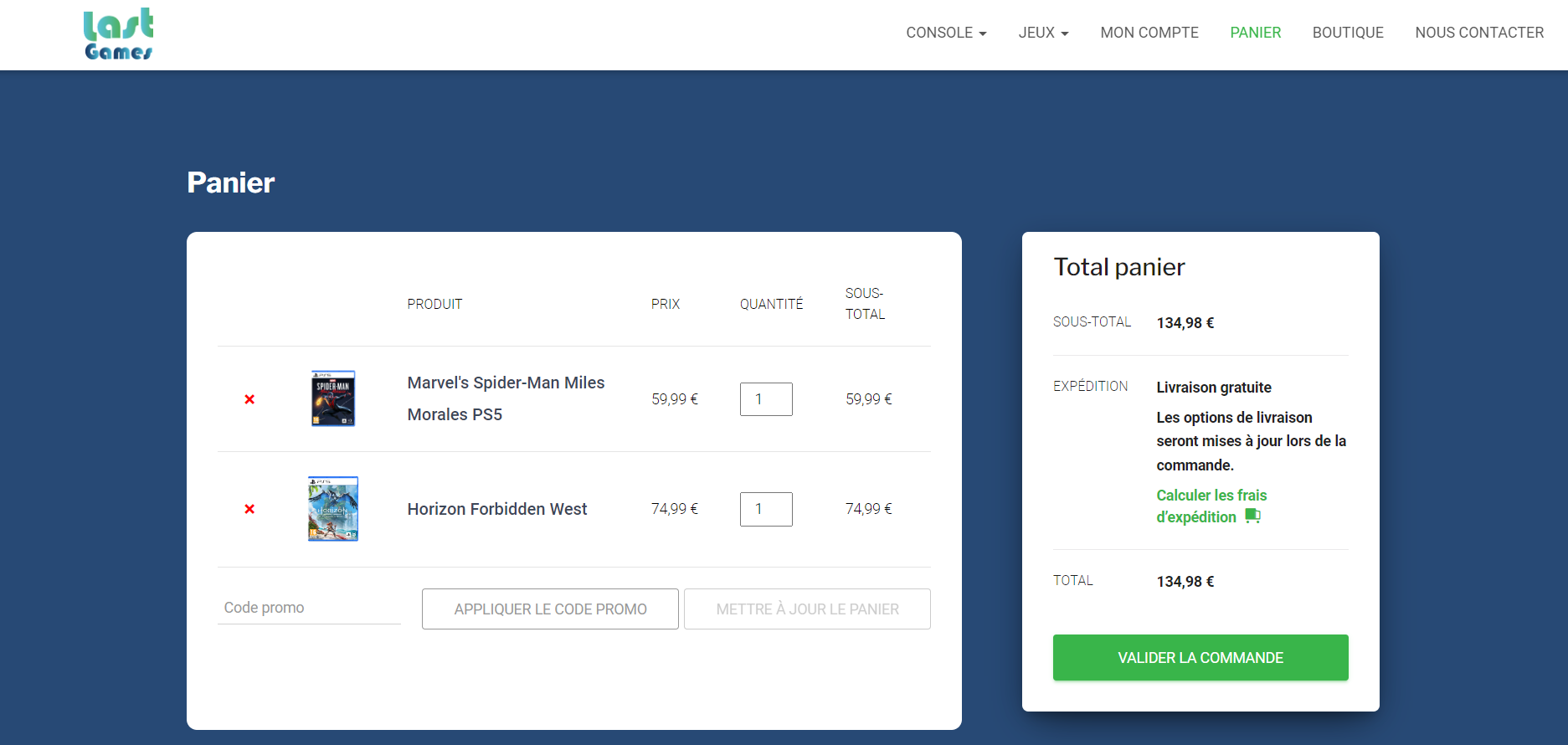The image size is (1568, 745).
Task: Focus the Code promo input field
Action: 309,608
